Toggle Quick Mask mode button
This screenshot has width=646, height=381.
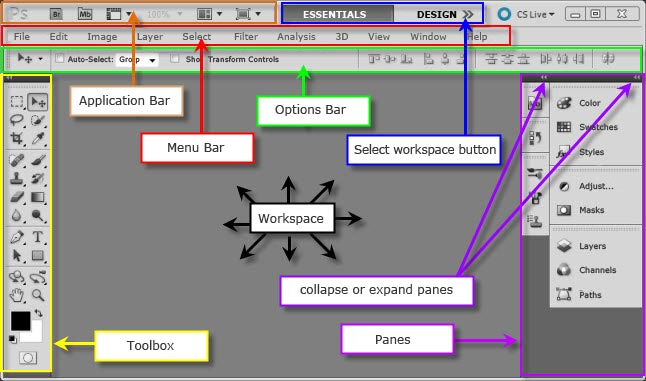[x=28, y=358]
